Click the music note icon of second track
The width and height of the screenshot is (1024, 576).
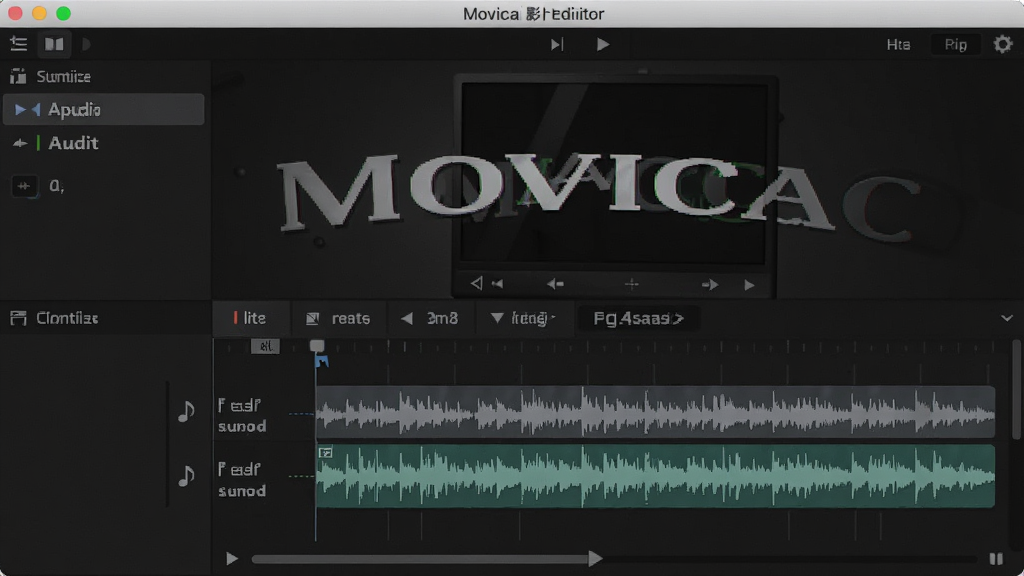tap(186, 475)
